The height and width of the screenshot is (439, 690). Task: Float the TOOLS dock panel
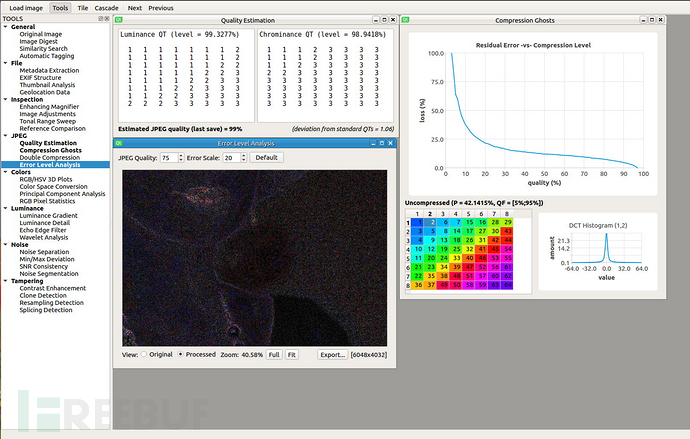point(101,18)
